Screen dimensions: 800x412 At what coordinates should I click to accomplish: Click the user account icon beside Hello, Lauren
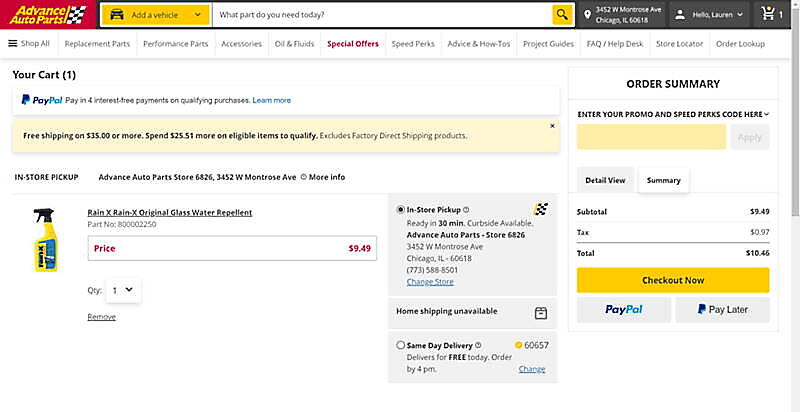680,15
